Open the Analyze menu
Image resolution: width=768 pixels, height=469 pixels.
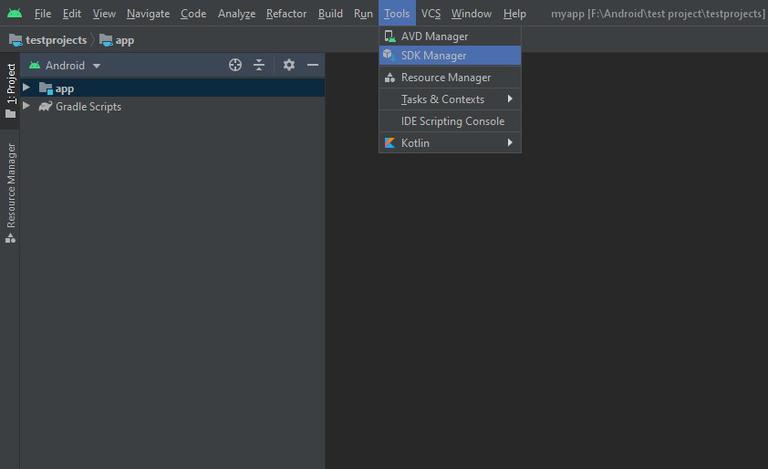[237, 14]
